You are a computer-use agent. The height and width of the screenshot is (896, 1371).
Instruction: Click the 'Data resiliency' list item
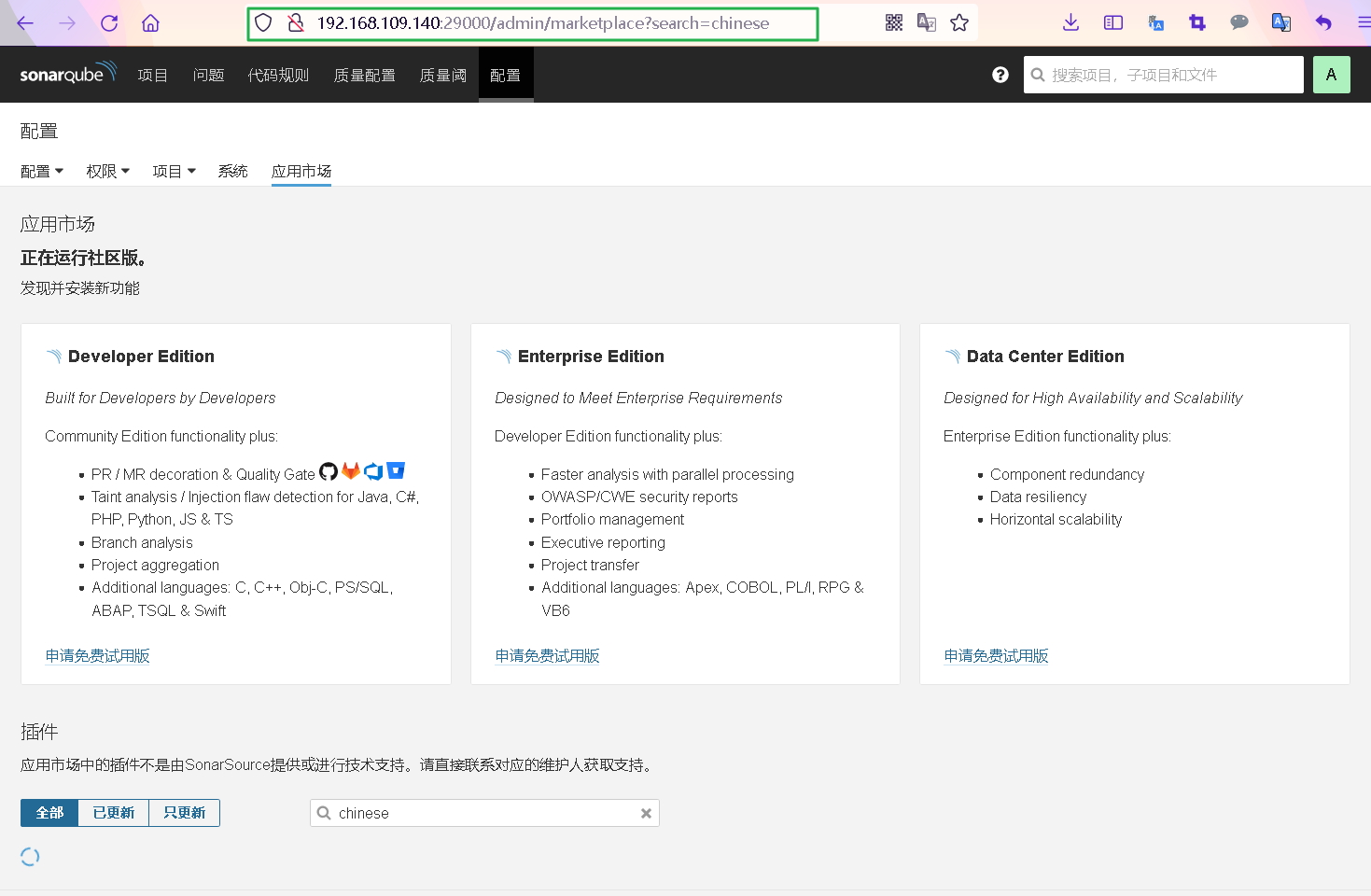click(x=1038, y=497)
